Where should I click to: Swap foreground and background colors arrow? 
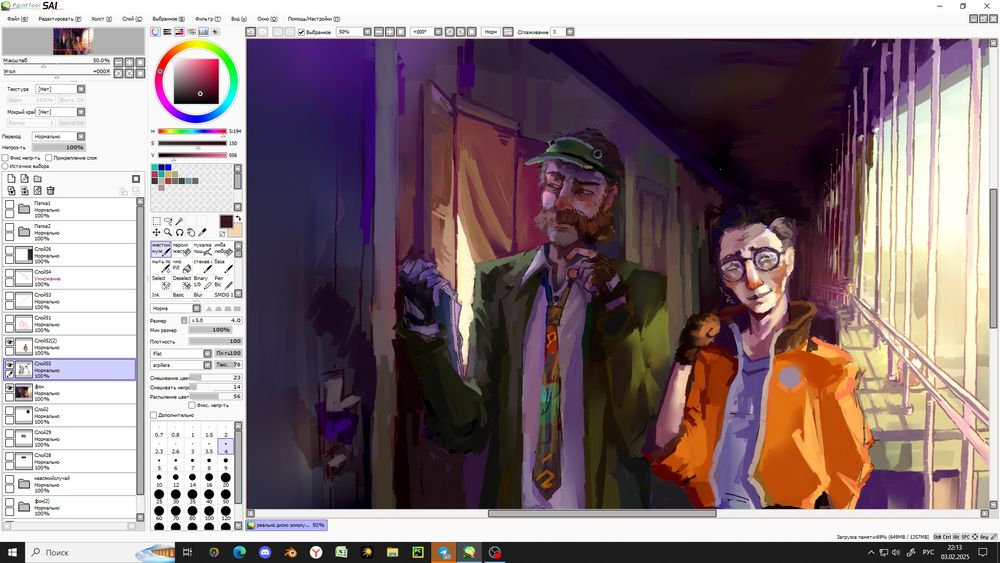pyautogui.click(x=239, y=218)
